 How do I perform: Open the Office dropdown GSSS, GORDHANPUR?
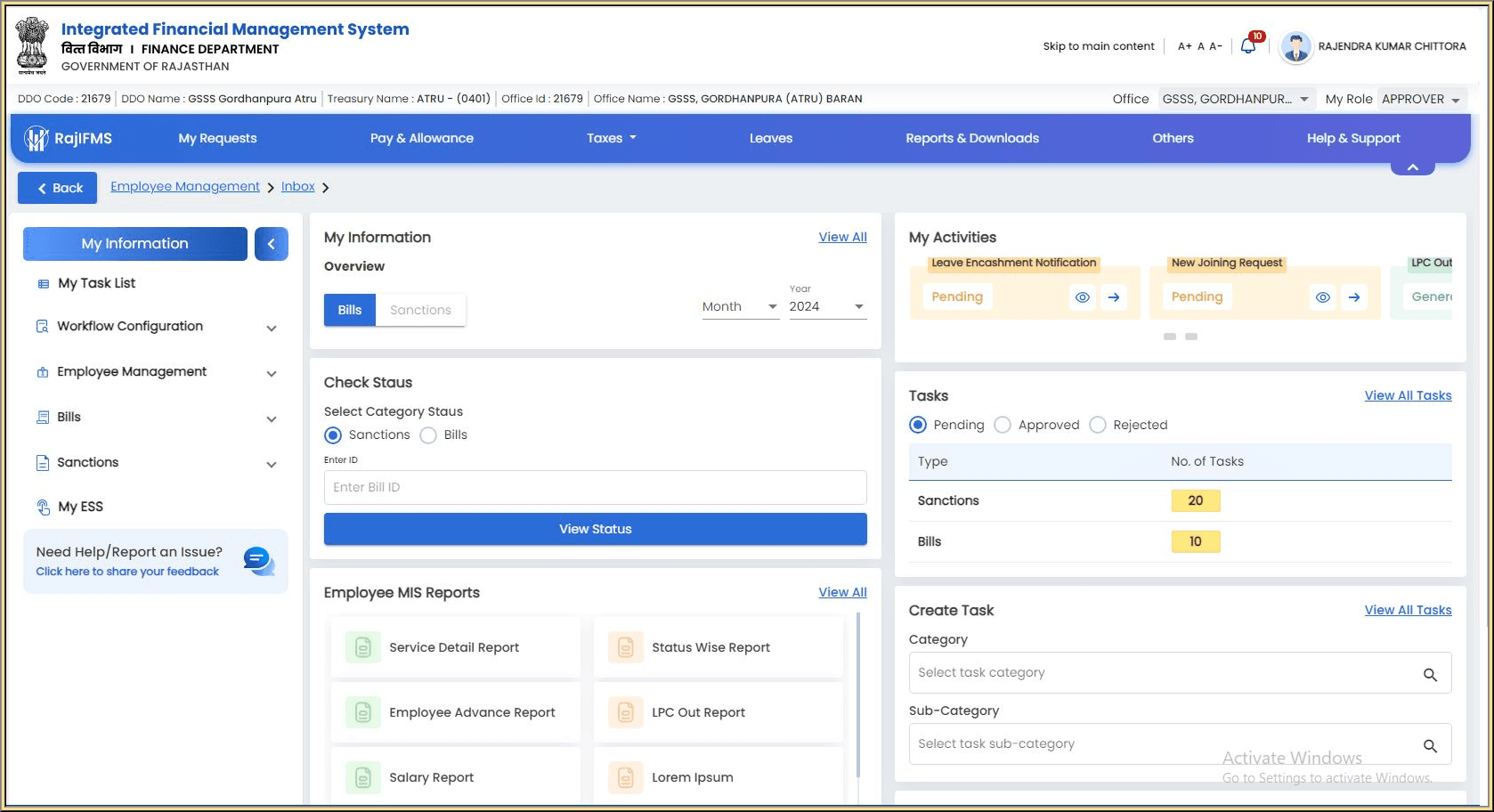1235,99
